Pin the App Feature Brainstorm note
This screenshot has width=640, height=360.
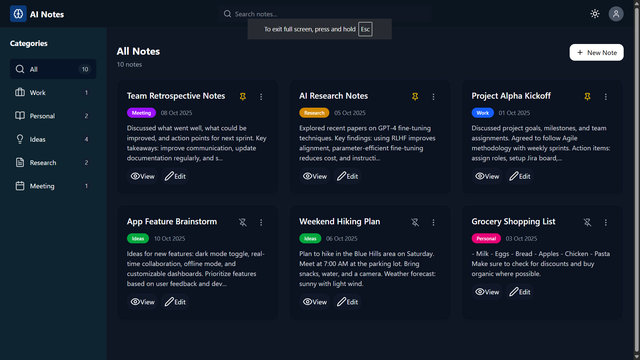pyautogui.click(x=243, y=222)
